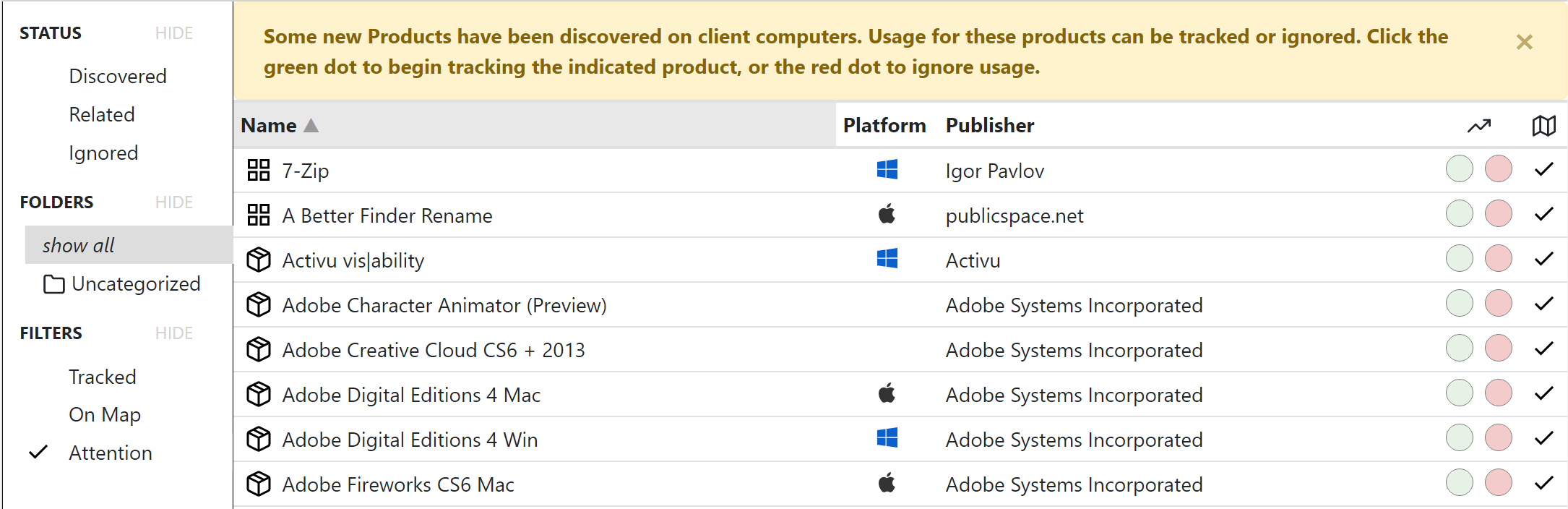Toggle the on-map checkmark for Activu vis|ability
This screenshot has height=509, width=1568.
1543,259
